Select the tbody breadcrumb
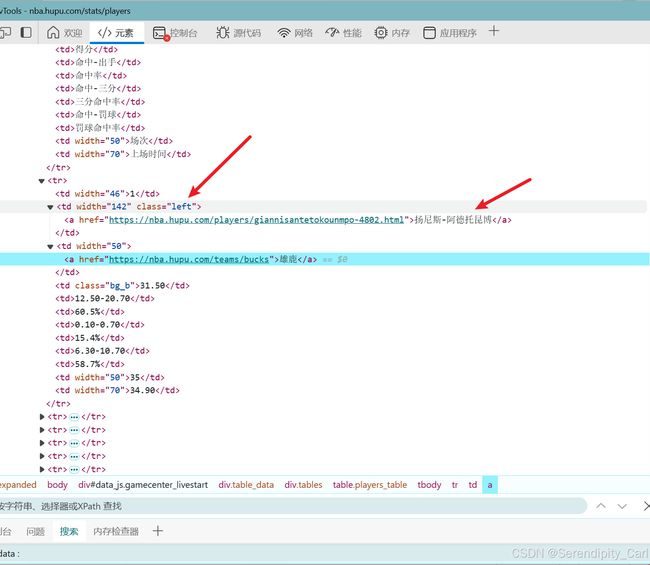Image resolution: width=650 pixels, height=565 pixels. click(x=429, y=485)
